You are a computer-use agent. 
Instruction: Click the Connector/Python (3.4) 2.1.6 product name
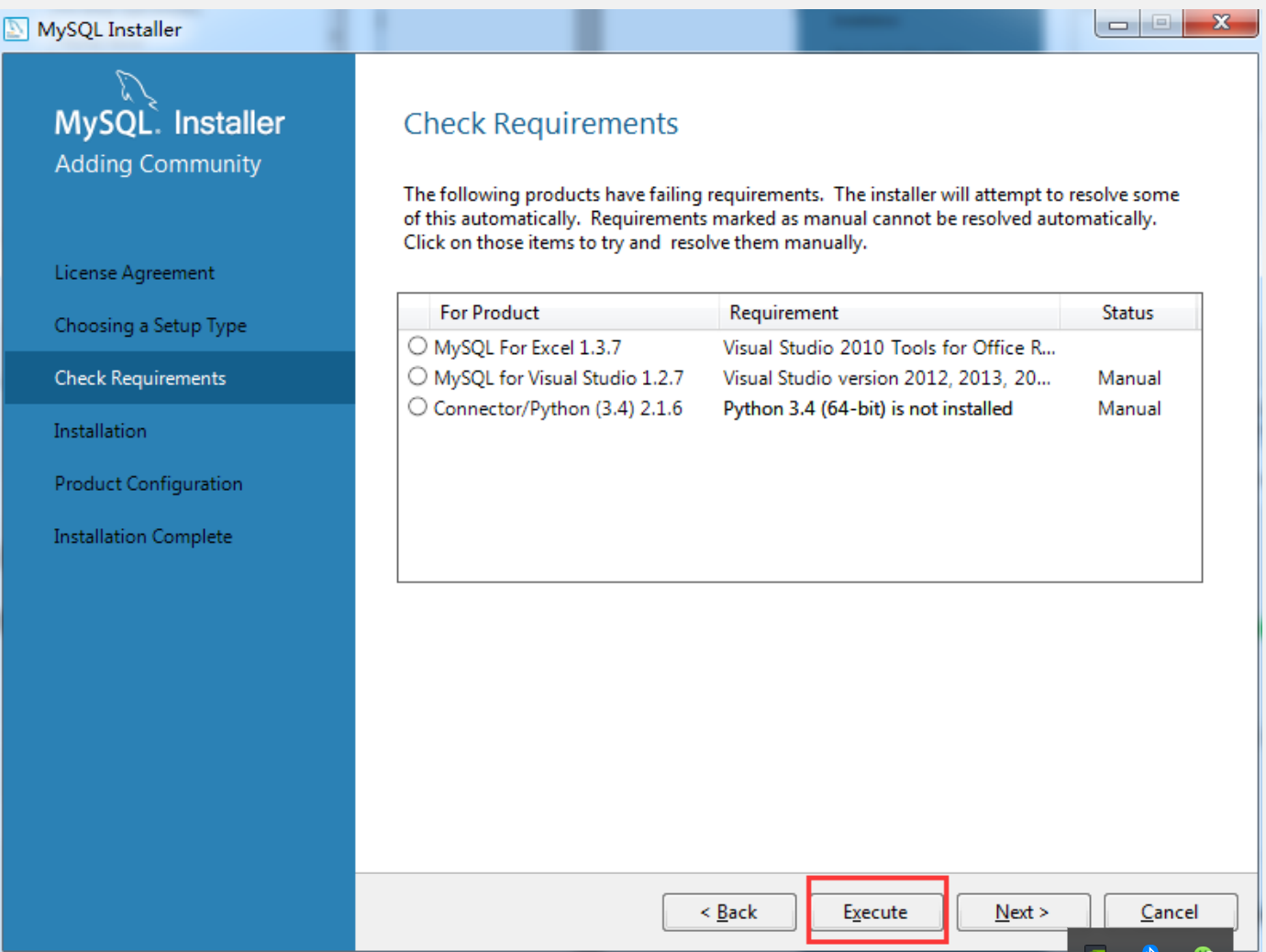[x=558, y=408]
